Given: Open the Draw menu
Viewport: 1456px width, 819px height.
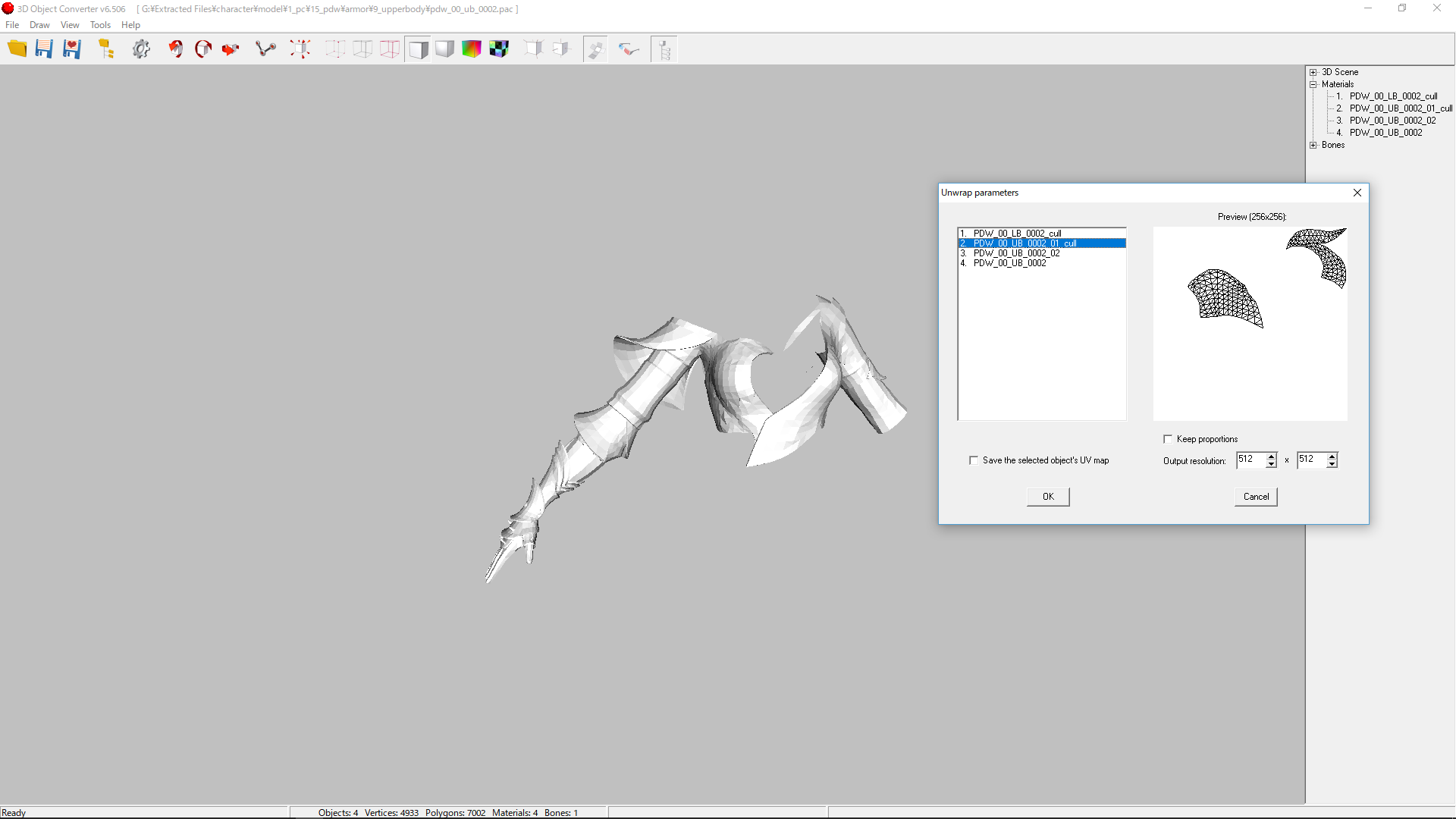Looking at the screenshot, I should pyautogui.click(x=39, y=25).
